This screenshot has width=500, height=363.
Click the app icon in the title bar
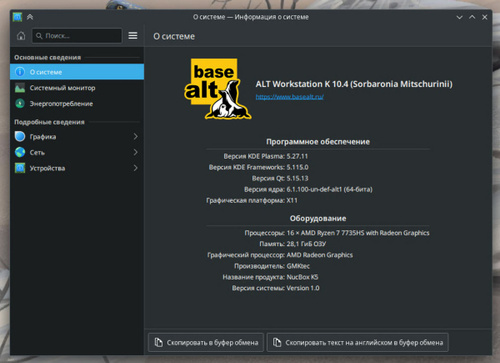pyautogui.click(x=17, y=17)
